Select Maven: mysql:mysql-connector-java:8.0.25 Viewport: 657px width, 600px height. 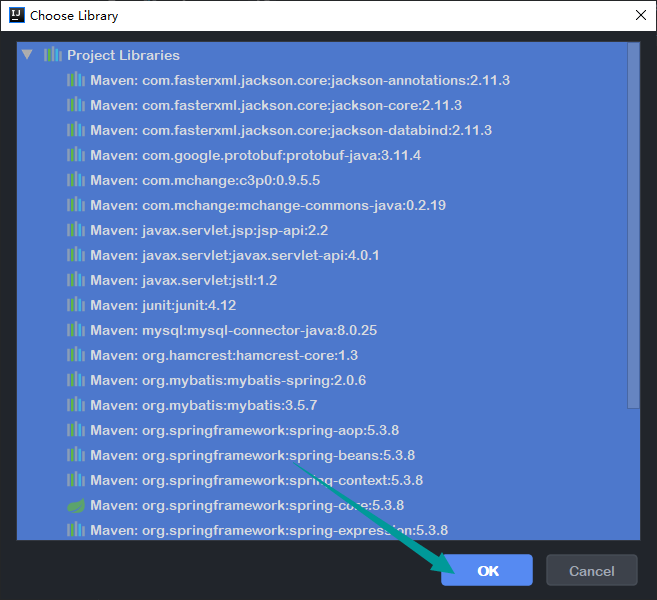click(x=234, y=331)
